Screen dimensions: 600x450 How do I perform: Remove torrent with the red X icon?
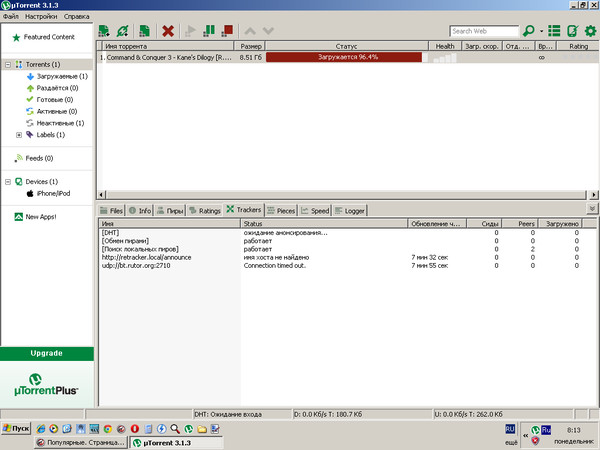(168, 31)
